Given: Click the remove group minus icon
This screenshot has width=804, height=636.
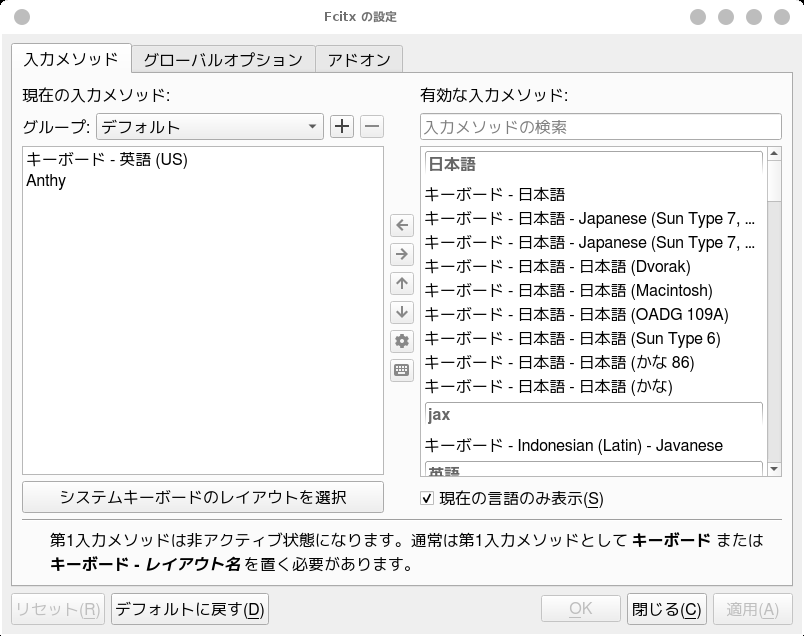Looking at the screenshot, I should [372, 126].
